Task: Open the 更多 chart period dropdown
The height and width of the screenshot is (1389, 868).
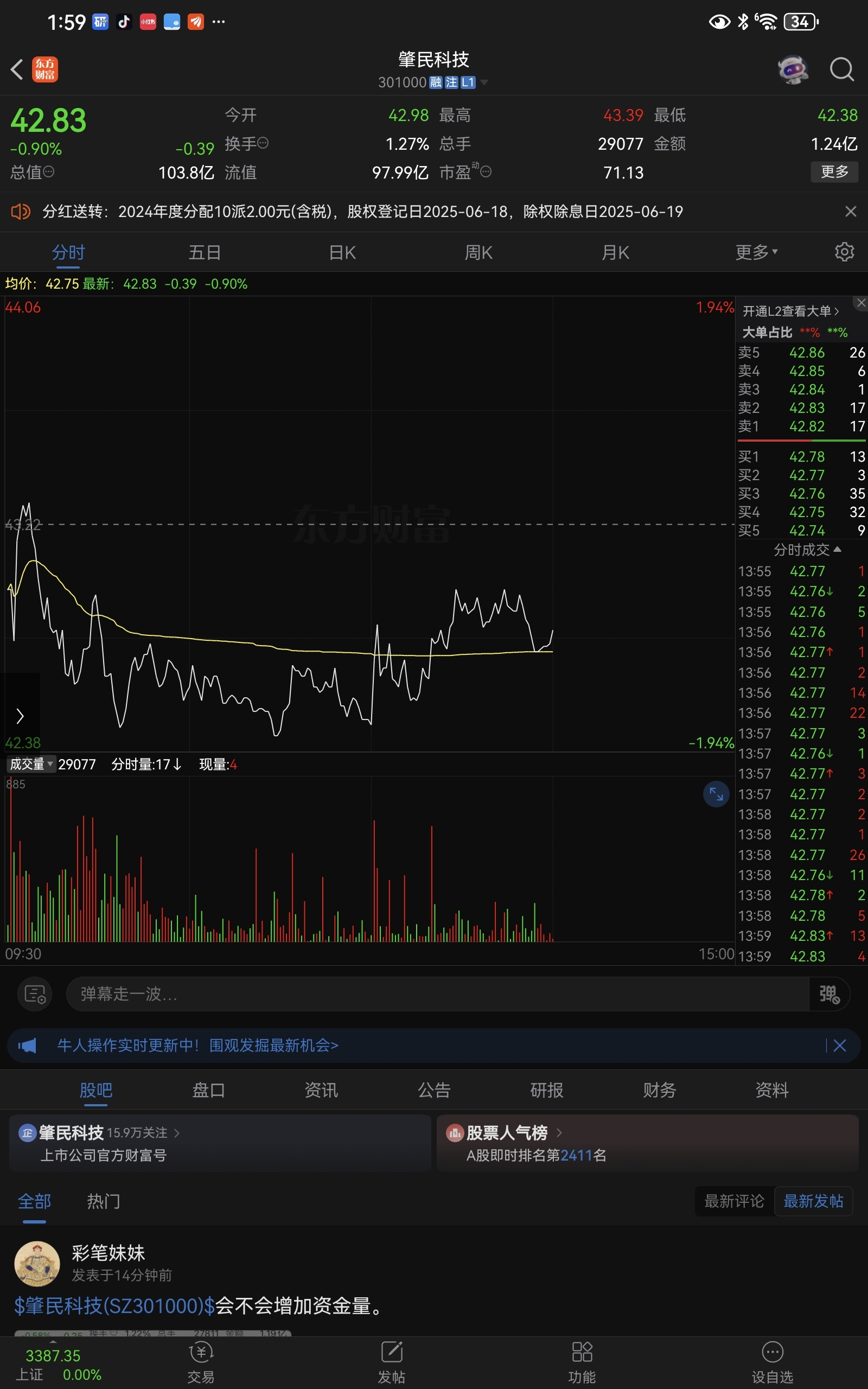Action: pos(756,252)
